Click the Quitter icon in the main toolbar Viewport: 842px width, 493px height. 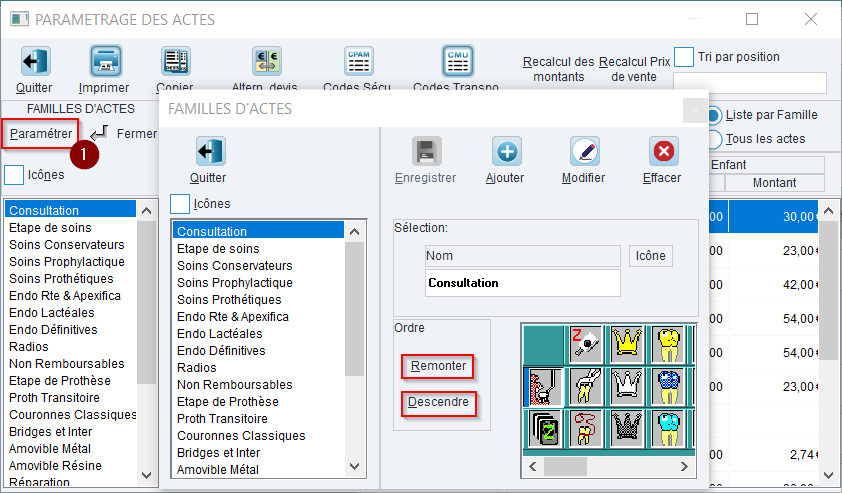tap(35, 61)
